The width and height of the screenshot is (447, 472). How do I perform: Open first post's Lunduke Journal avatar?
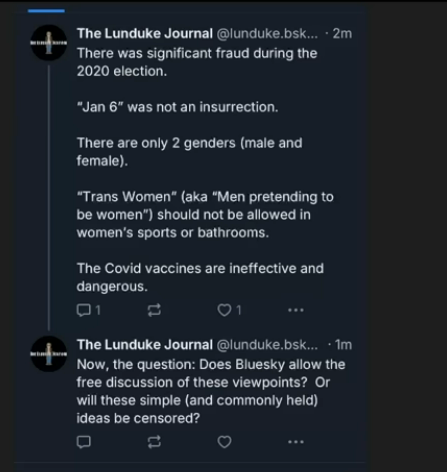(49, 43)
